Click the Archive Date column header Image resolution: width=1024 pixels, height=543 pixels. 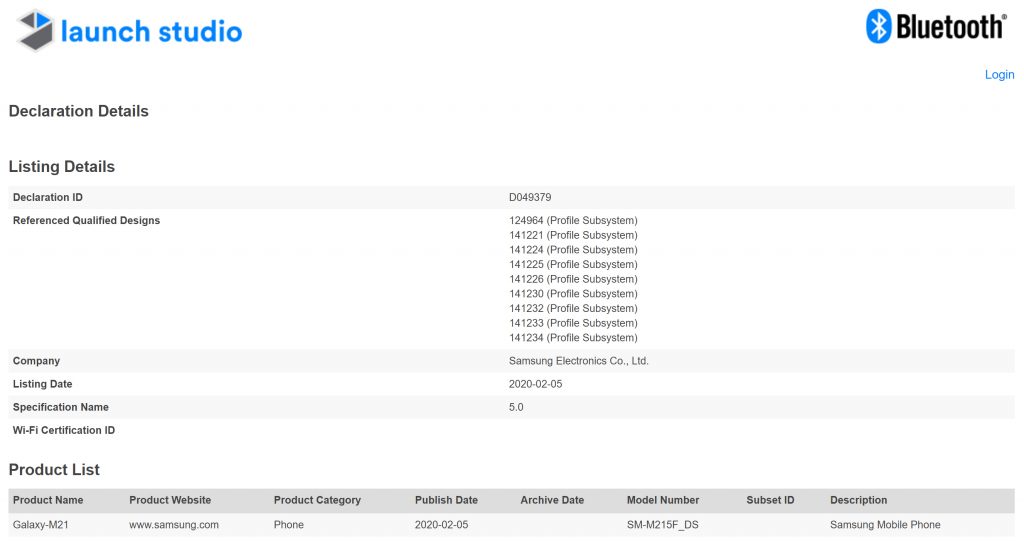pos(552,500)
